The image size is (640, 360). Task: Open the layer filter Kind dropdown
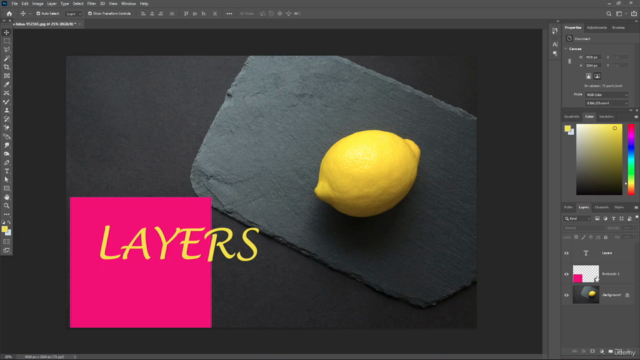[x=578, y=218]
